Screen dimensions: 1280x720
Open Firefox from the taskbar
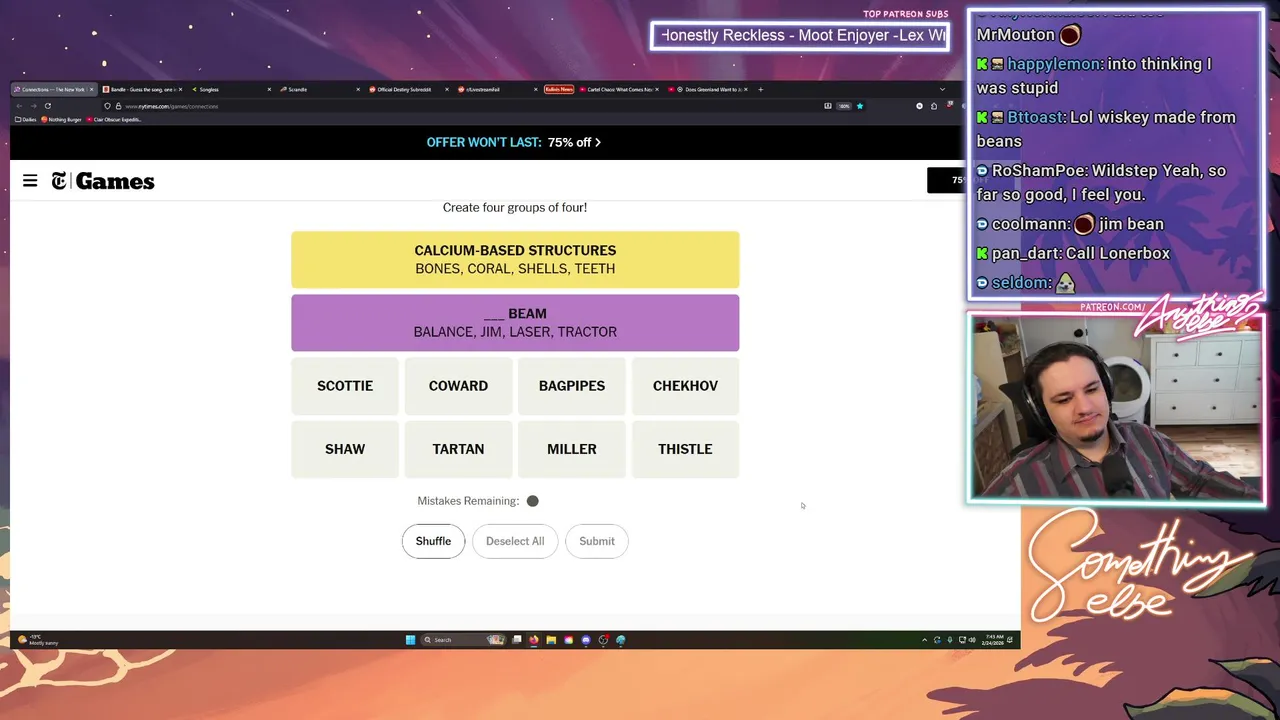tap(533, 640)
